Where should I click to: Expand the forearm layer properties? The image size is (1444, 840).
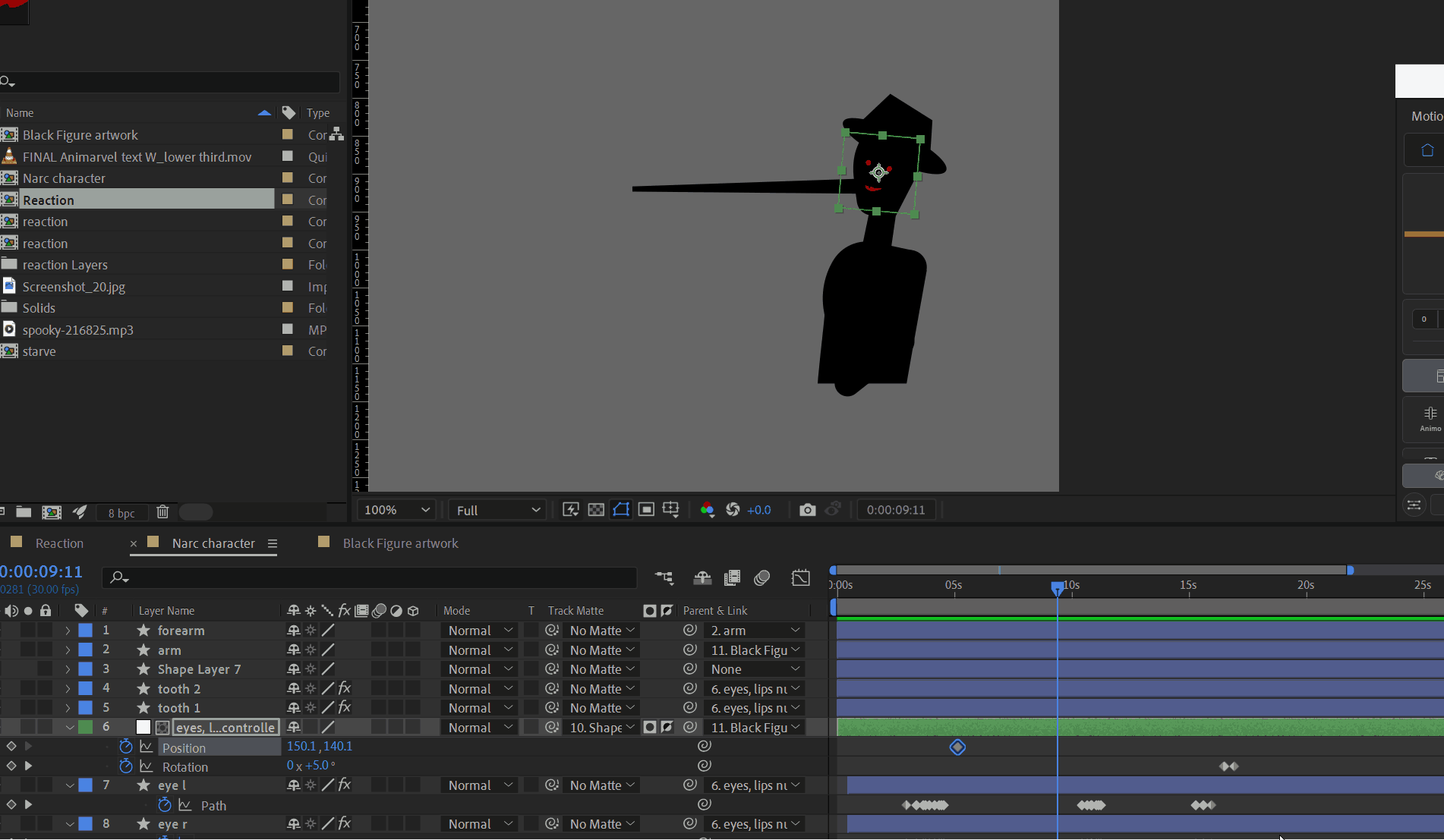pos(68,631)
